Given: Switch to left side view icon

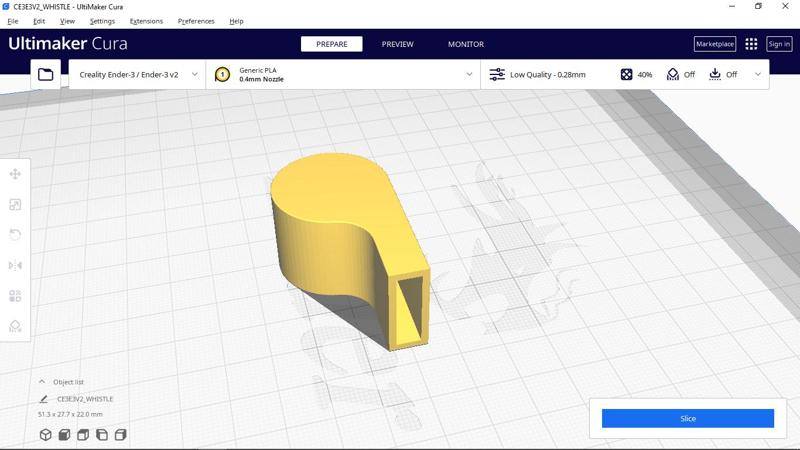Looking at the screenshot, I should (x=102, y=435).
